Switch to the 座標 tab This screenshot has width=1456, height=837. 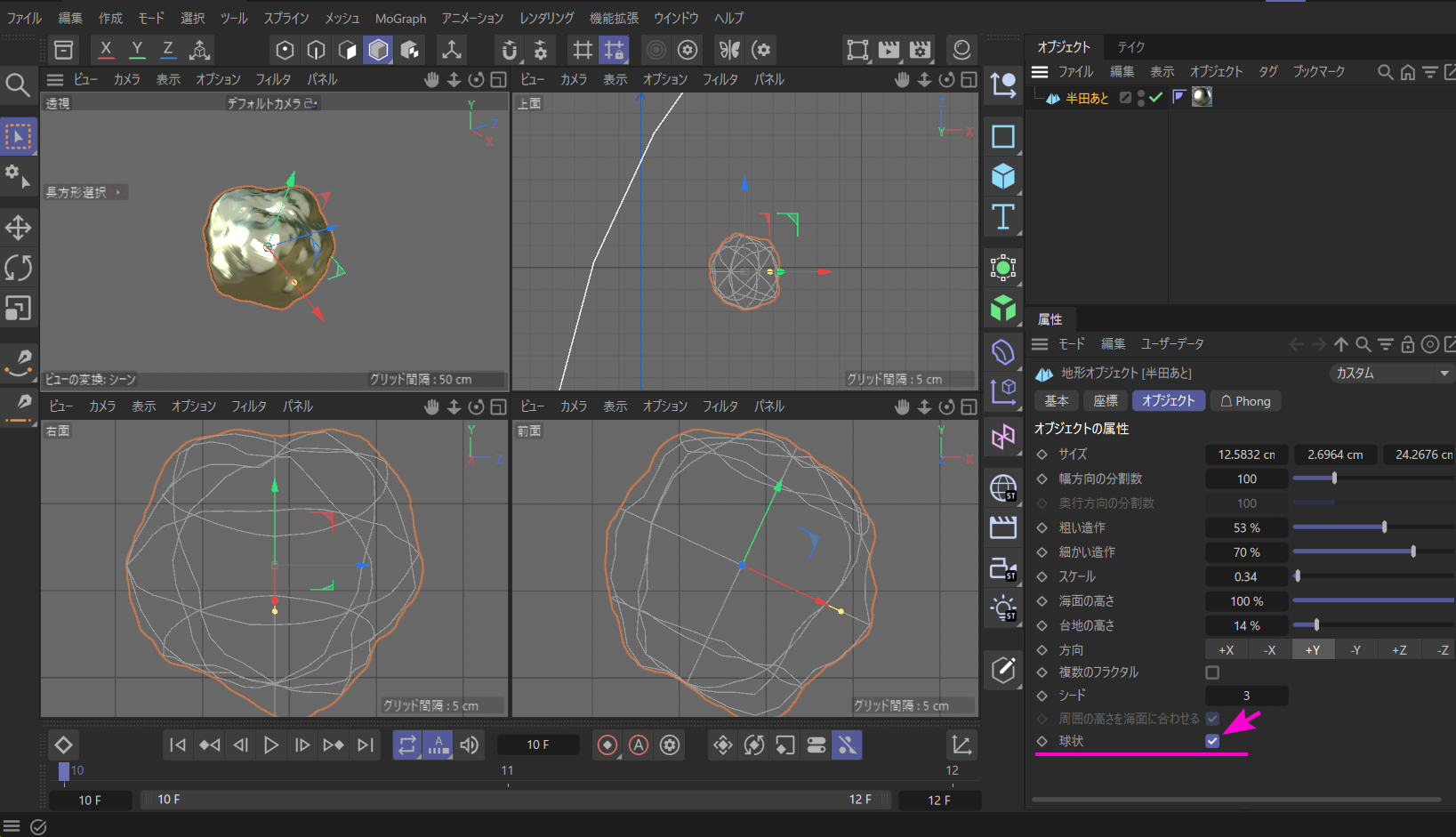click(1106, 401)
